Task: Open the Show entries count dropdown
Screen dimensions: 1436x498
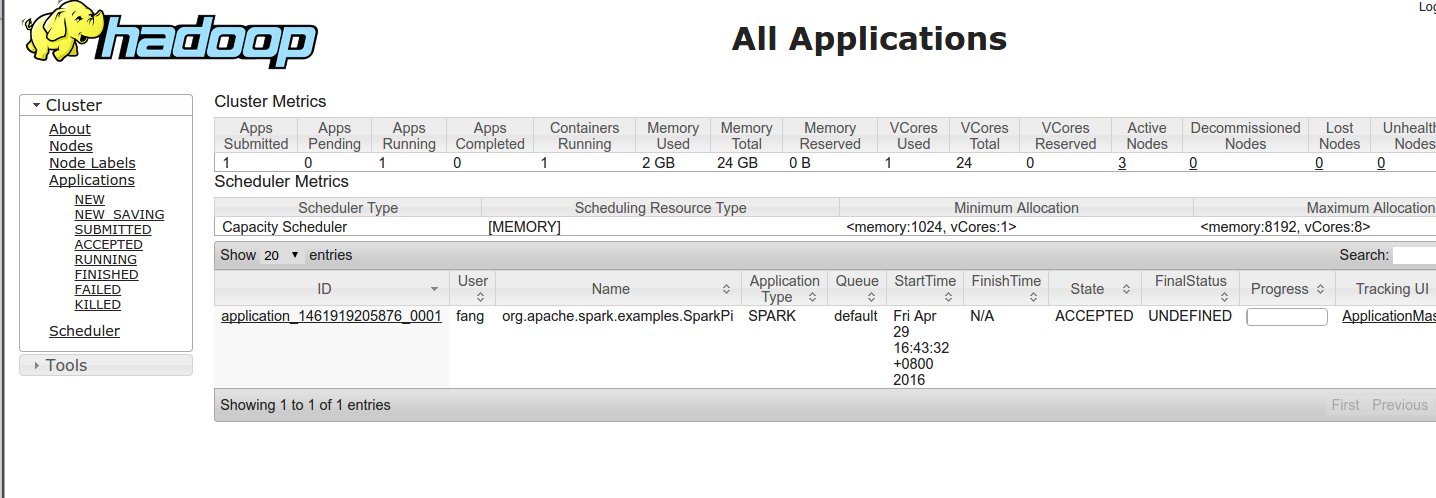Action: (281, 255)
